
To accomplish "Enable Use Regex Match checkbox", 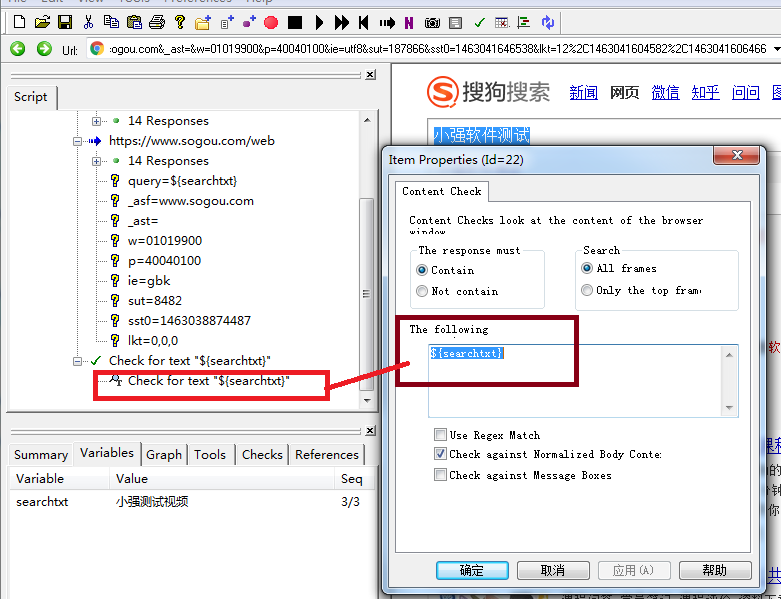I will pyautogui.click(x=440, y=435).
